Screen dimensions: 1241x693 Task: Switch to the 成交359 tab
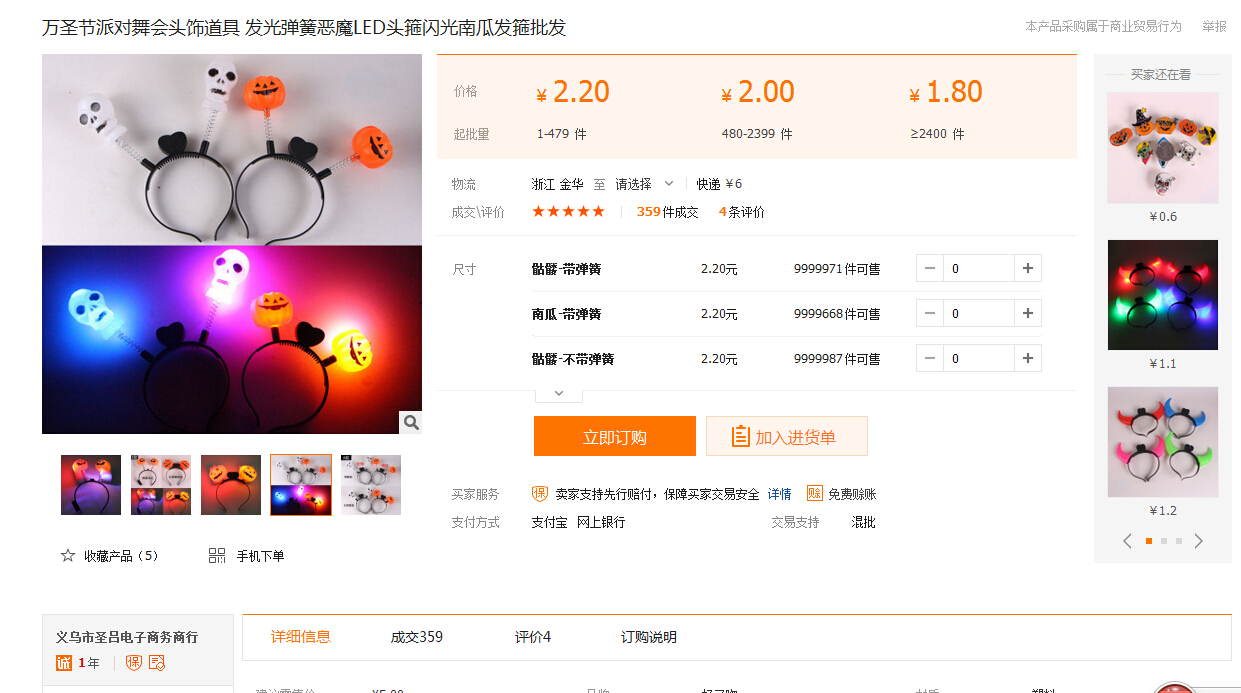click(x=416, y=637)
